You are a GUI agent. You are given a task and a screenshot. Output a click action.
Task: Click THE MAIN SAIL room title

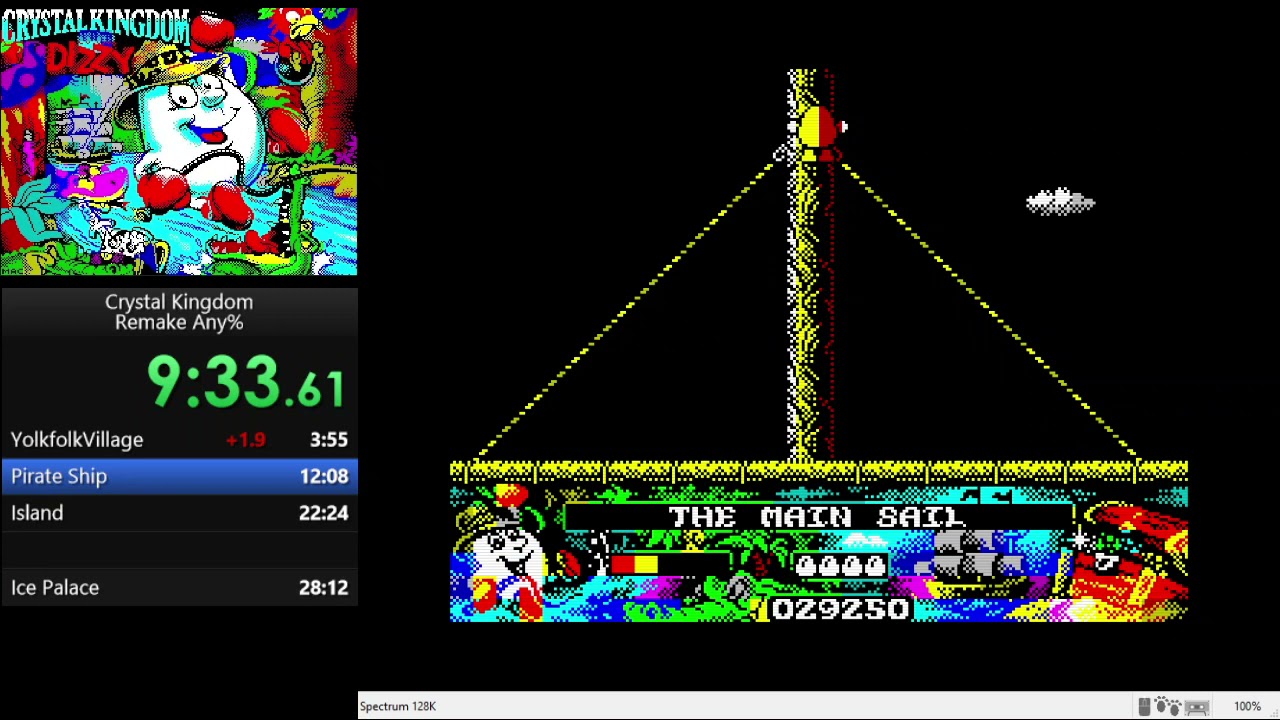(818, 517)
